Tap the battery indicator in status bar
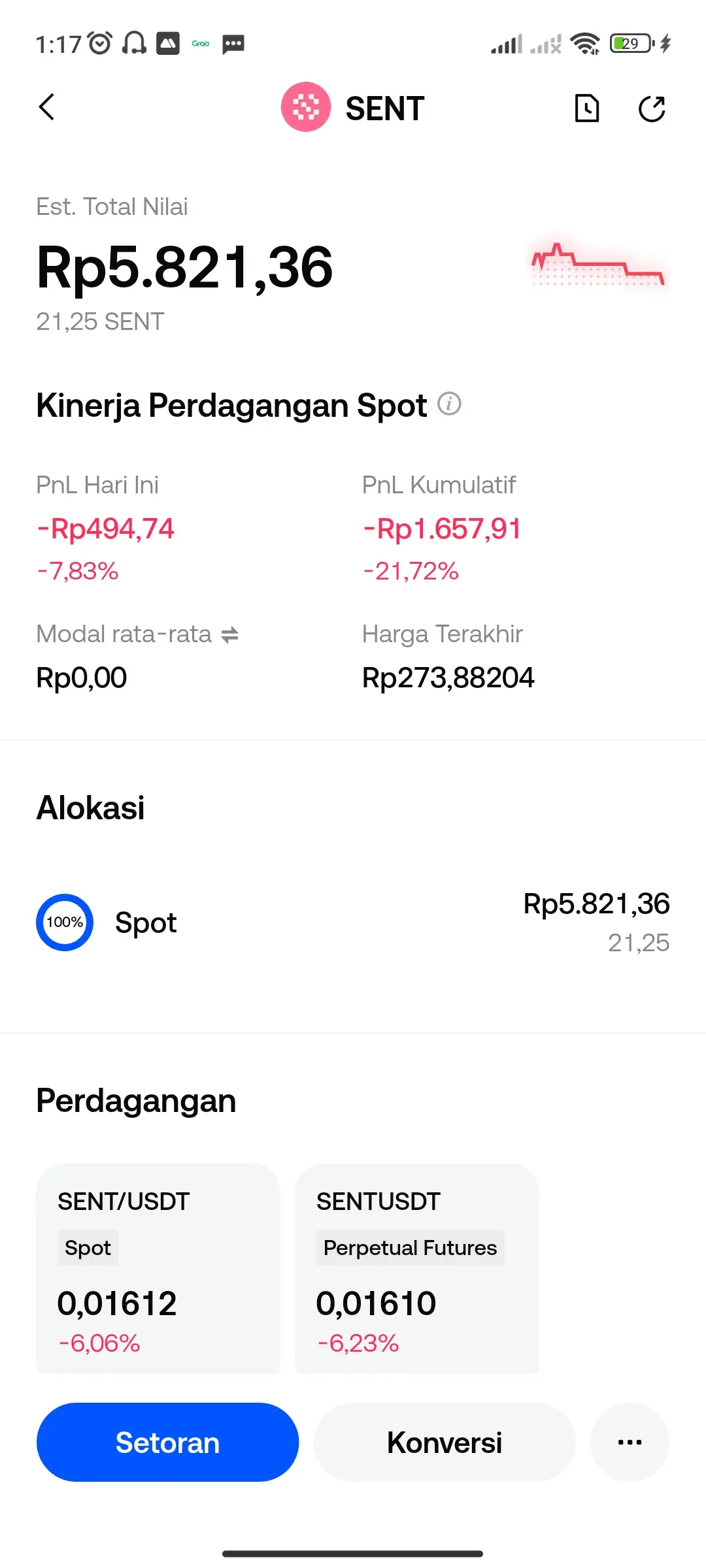Viewport: 706px width, 1568px height. [x=631, y=44]
